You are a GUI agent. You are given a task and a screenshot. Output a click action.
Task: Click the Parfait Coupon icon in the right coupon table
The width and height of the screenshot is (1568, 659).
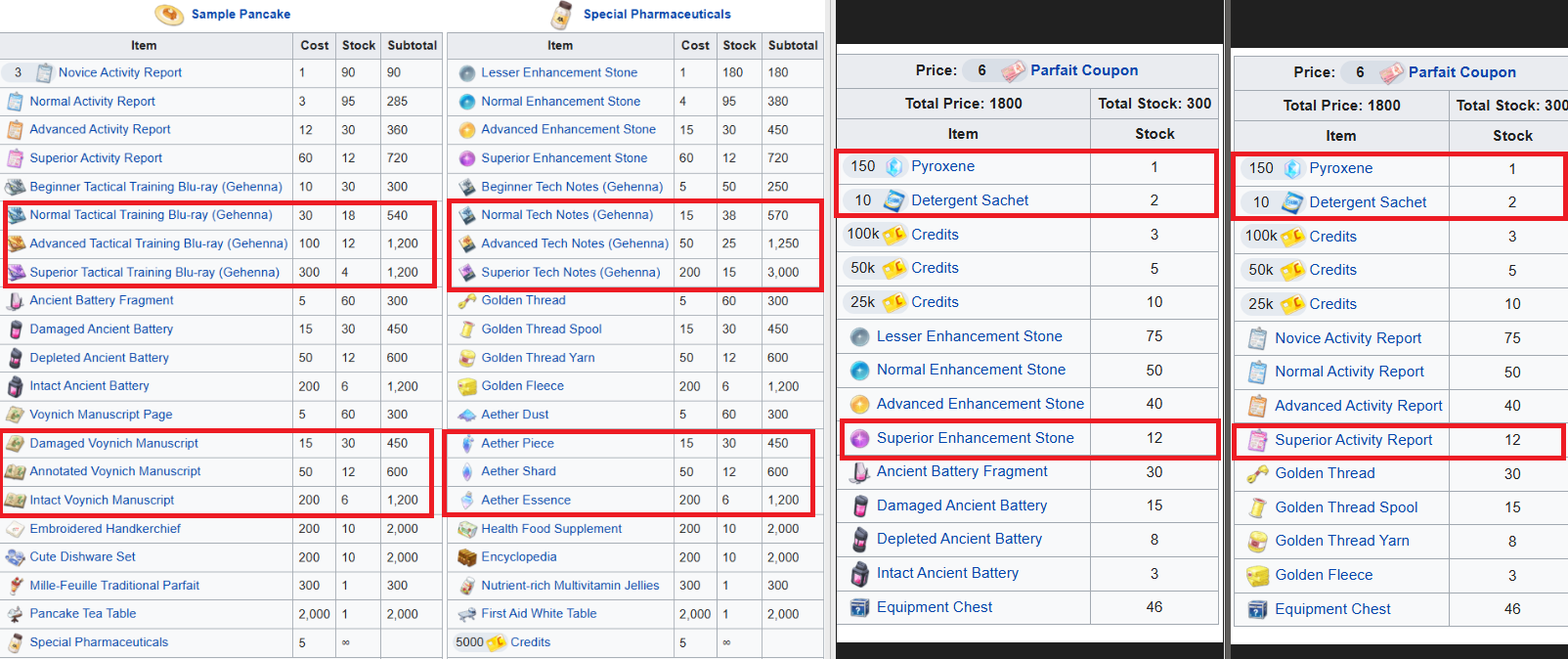[x=1391, y=72]
